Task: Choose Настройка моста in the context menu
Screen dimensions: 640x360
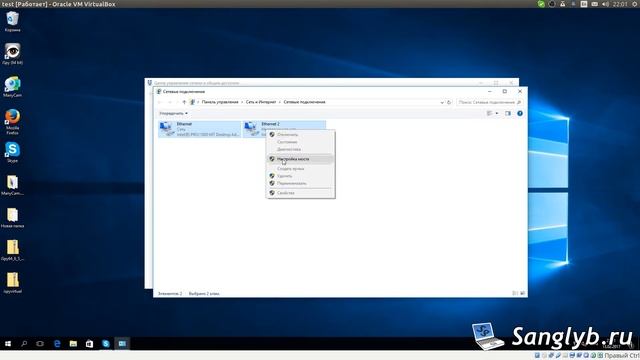Action: (300, 159)
